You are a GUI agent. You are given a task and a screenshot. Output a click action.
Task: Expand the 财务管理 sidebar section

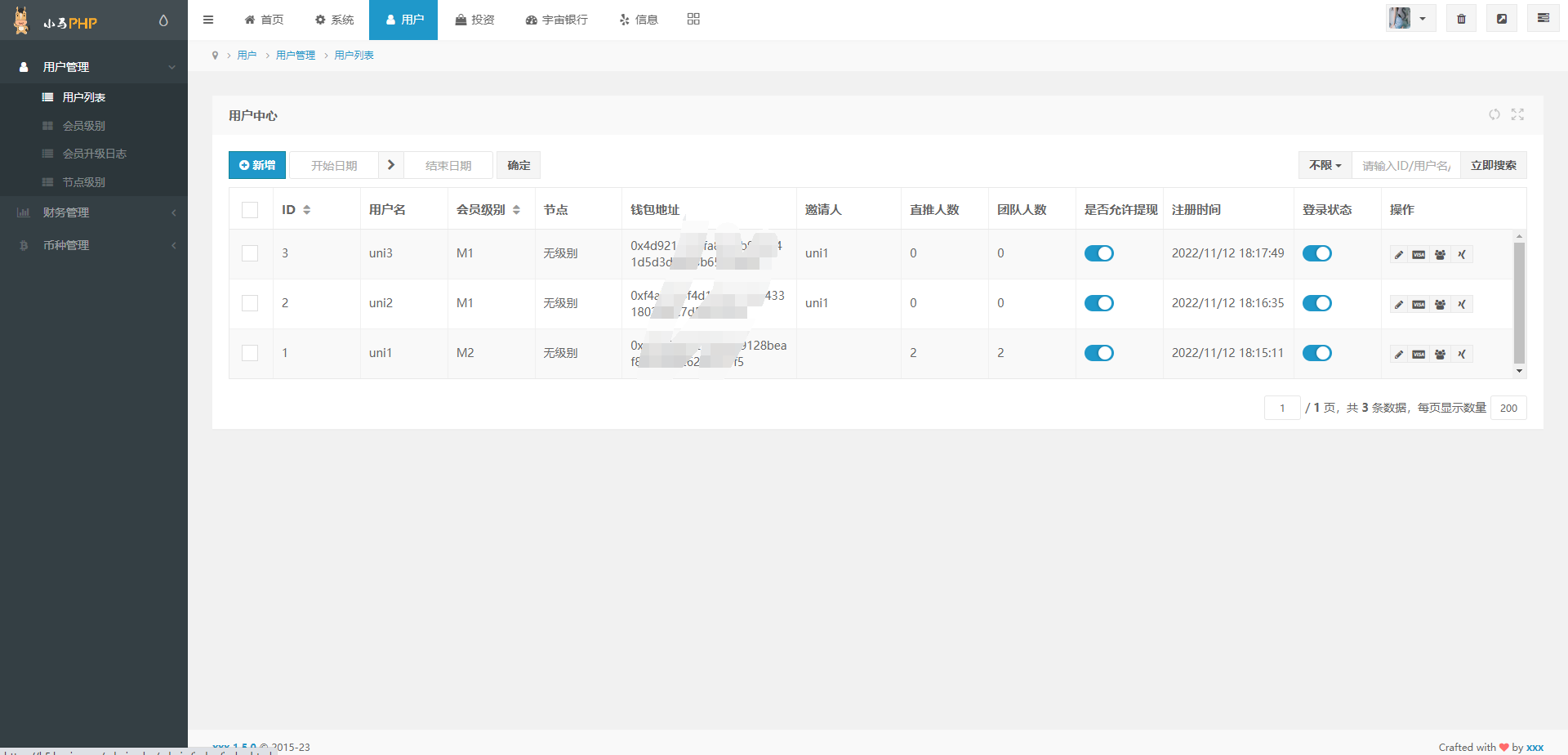click(x=94, y=212)
